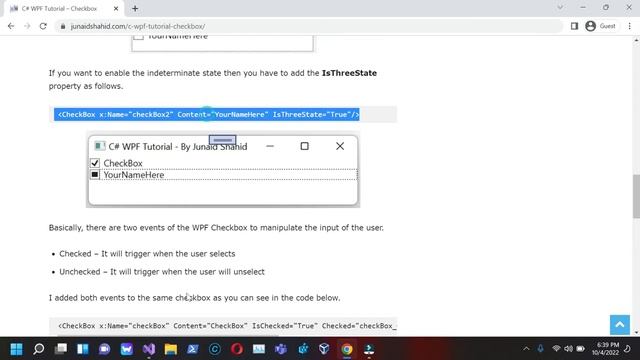
Task: View site lock information icon
Action: (62, 26)
